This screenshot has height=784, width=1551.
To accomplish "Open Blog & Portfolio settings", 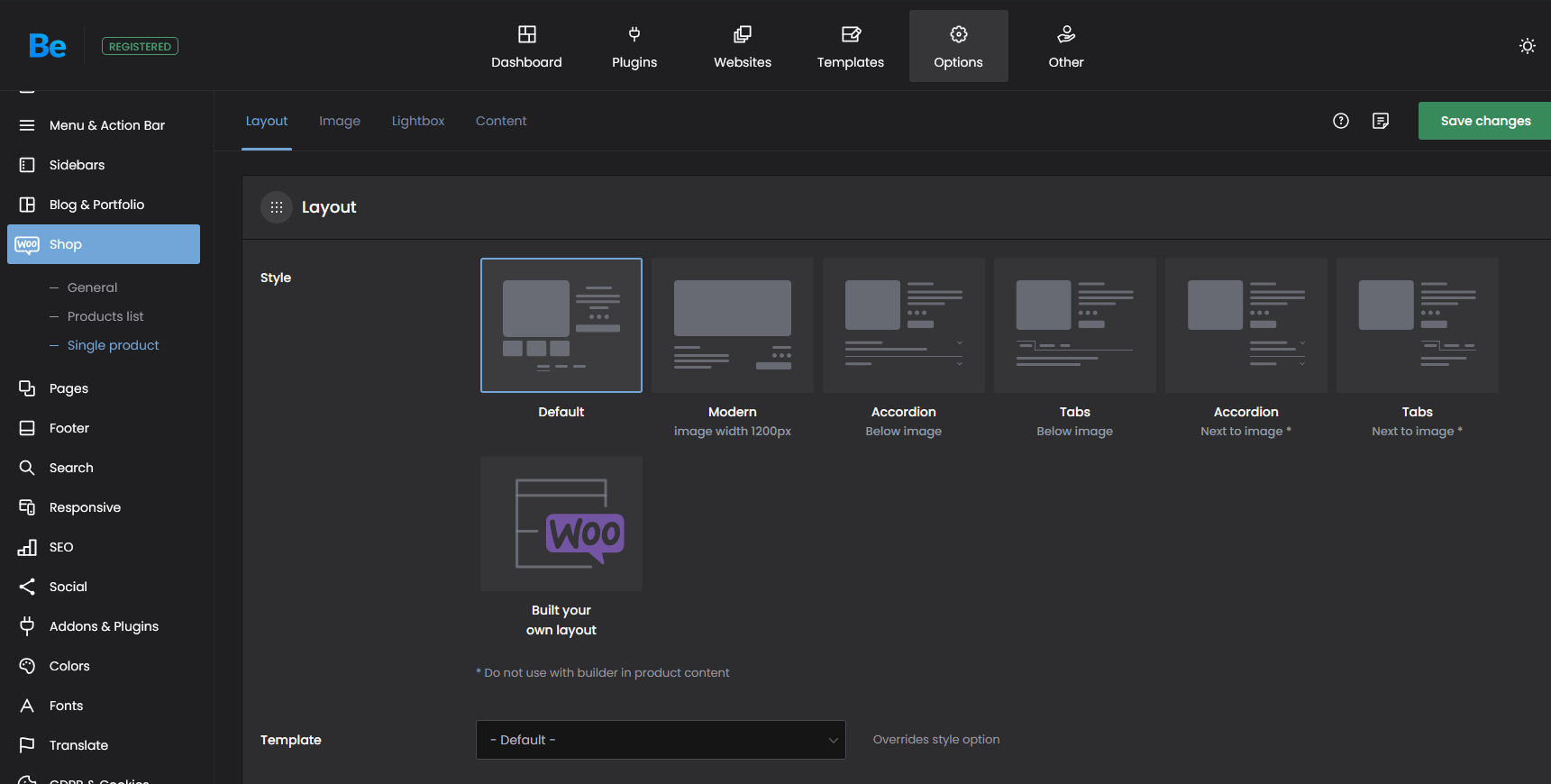I will 104,205.
